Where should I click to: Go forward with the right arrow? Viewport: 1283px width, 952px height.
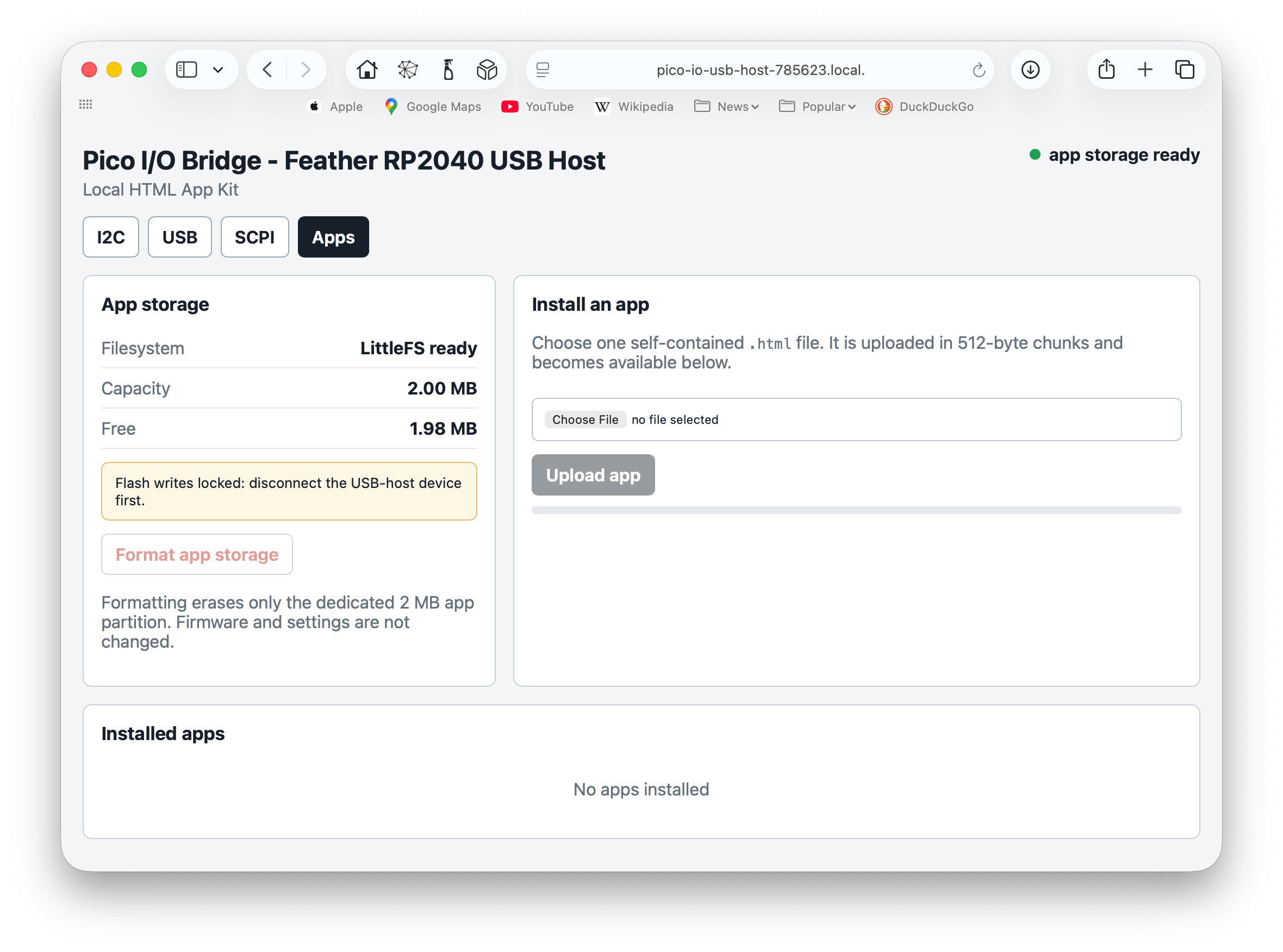pyautogui.click(x=306, y=70)
